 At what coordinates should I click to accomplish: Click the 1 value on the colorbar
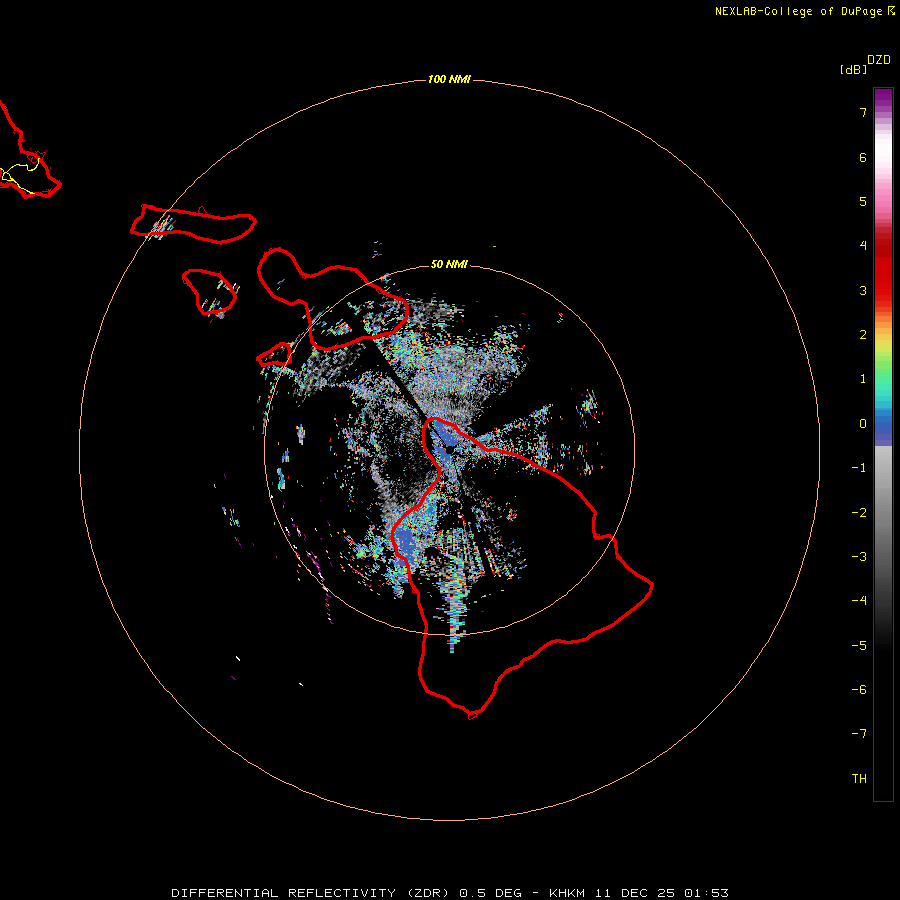pos(863,379)
